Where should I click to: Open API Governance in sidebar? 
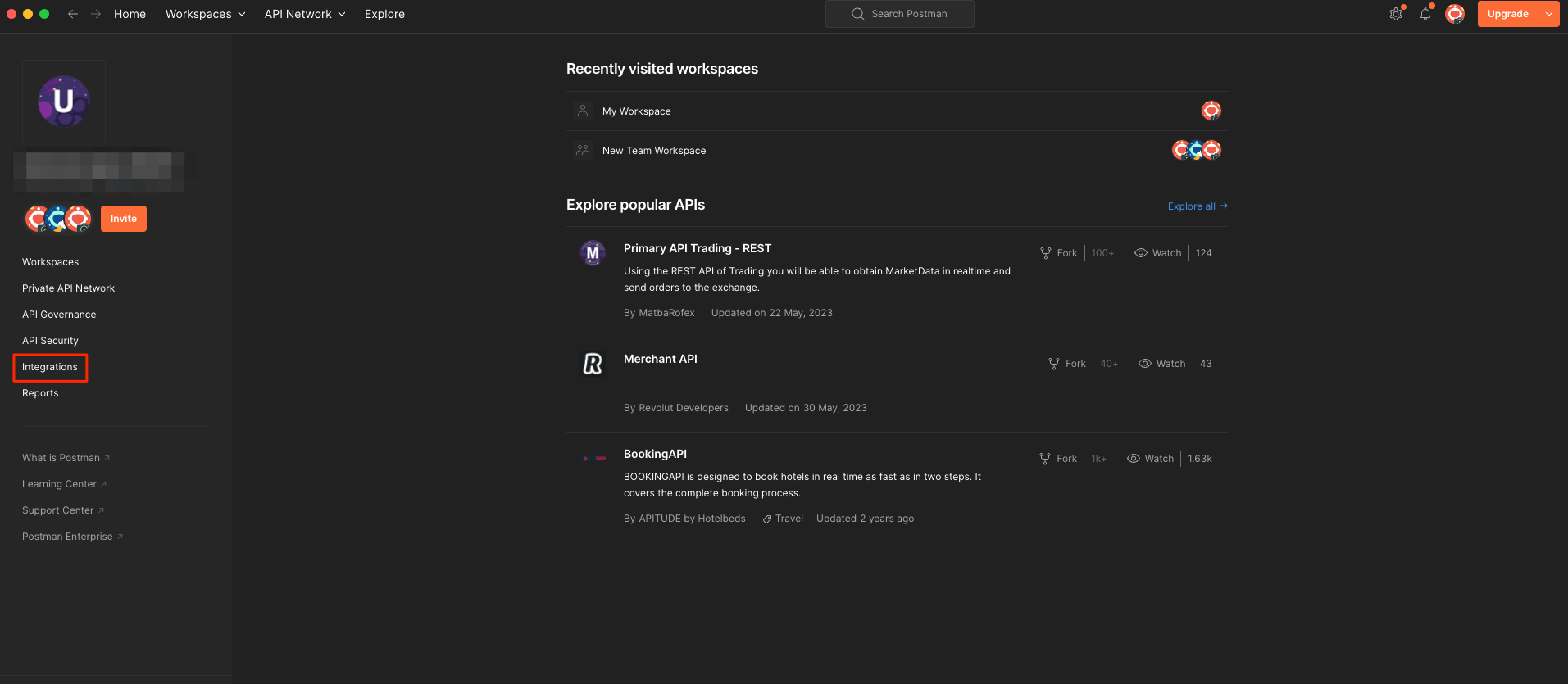point(59,315)
